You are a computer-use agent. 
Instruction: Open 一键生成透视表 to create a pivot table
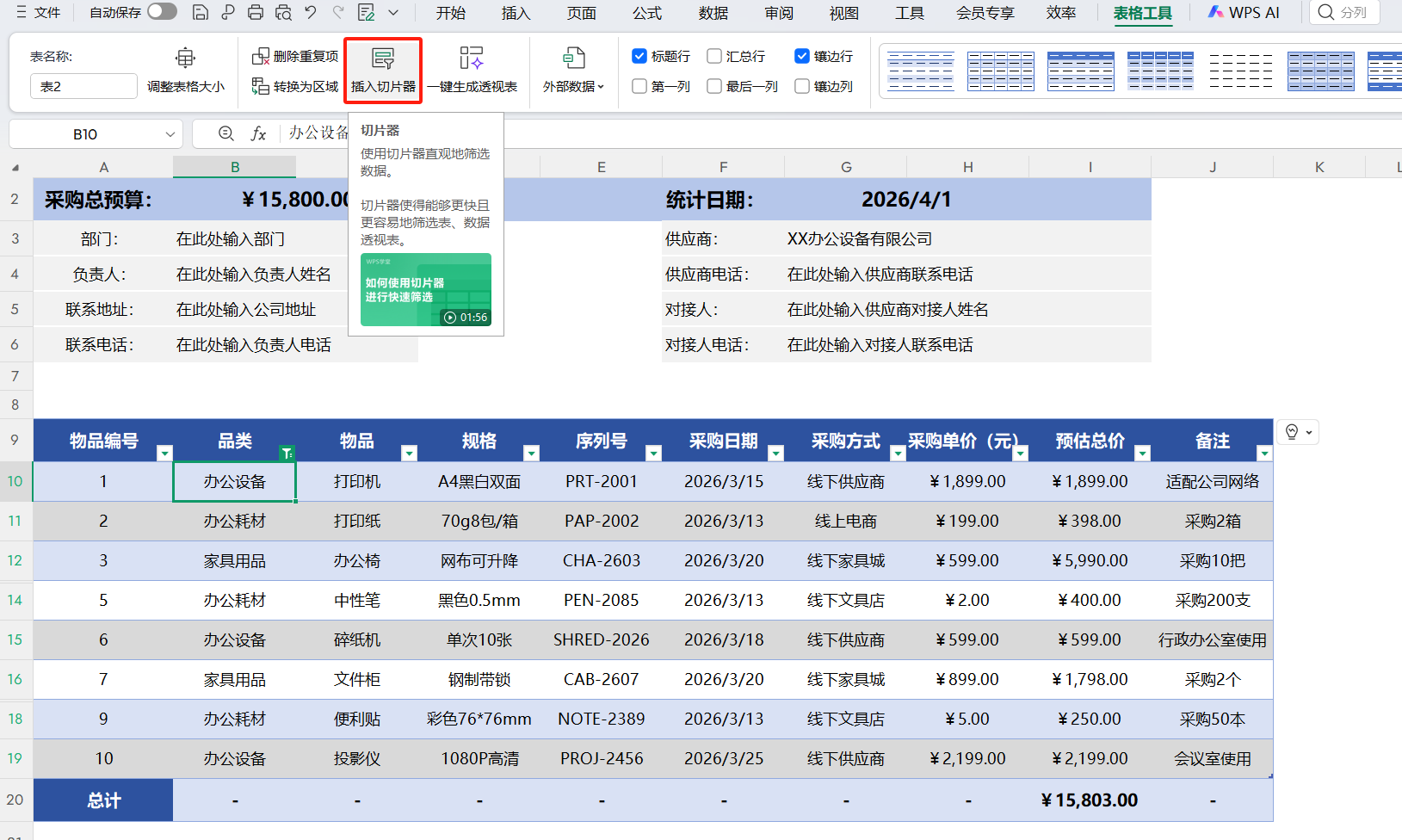[x=471, y=70]
